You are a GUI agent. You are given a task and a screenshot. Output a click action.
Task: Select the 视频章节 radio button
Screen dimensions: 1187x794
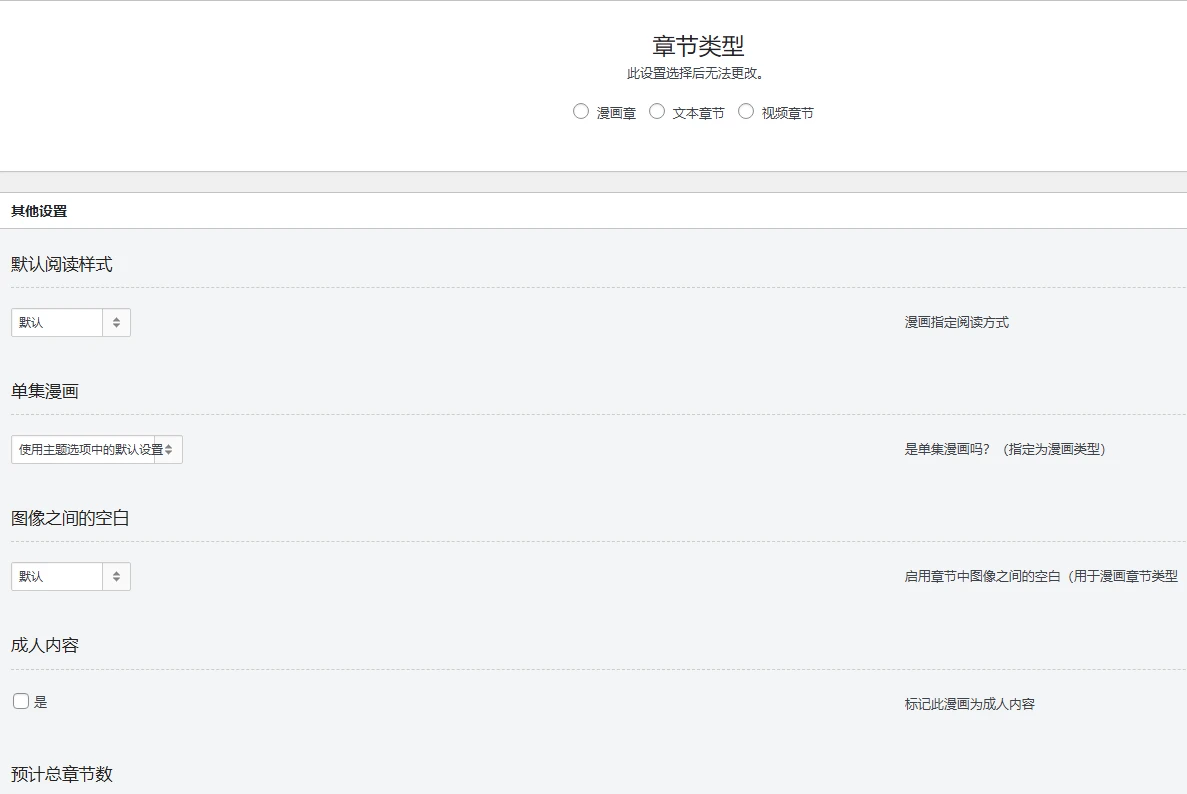pos(746,111)
